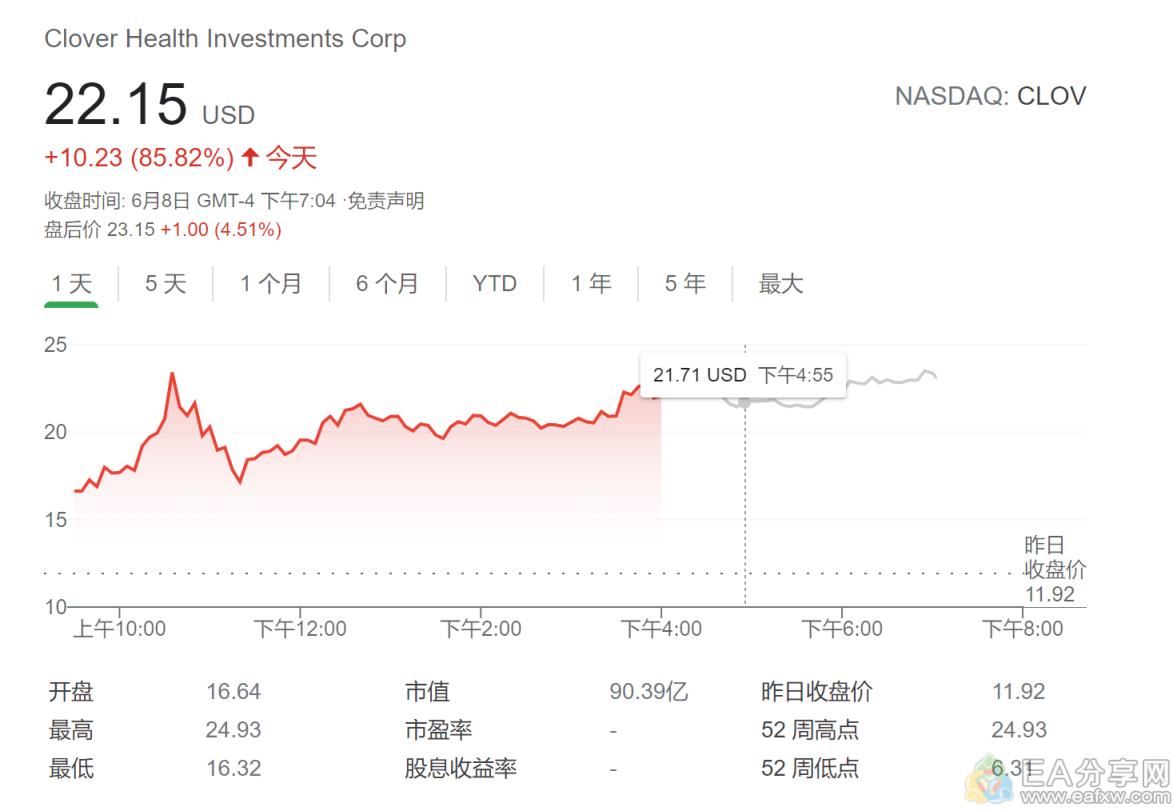1173x811 pixels.
Task: Click the red peak near 25 on chart
Action: (x=172, y=373)
